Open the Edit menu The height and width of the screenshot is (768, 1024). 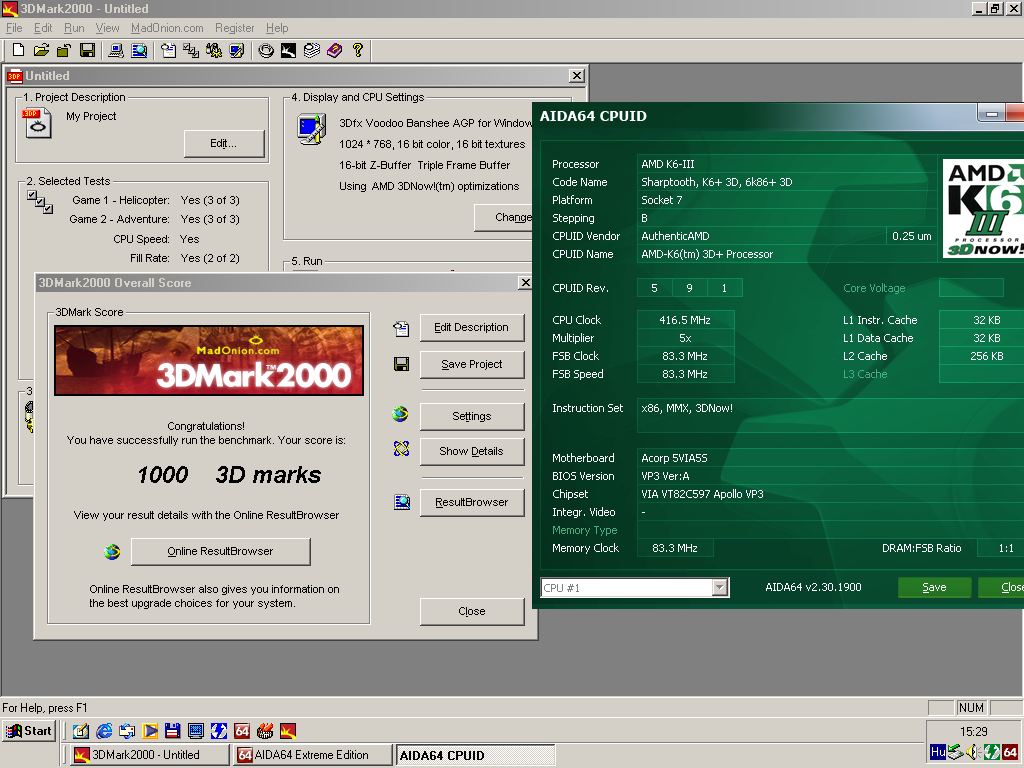(43, 27)
